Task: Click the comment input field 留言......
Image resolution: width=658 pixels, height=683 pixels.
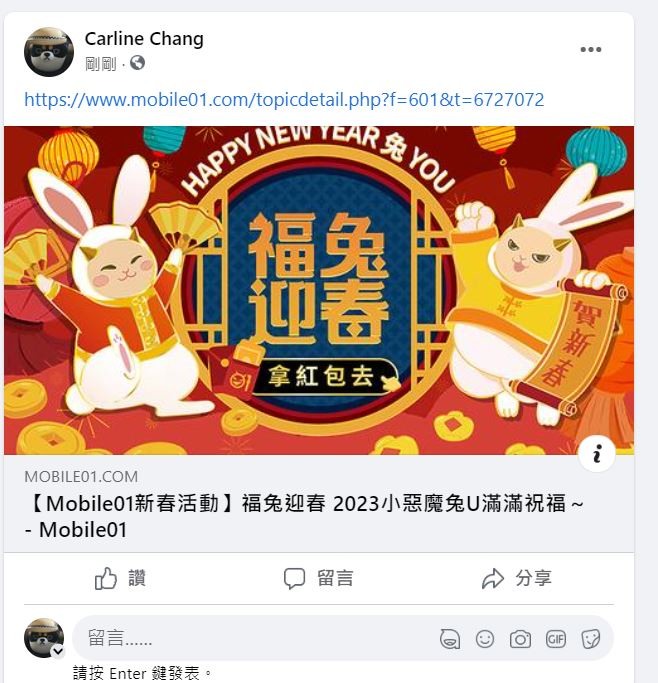Action: pyautogui.click(x=253, y=638)
